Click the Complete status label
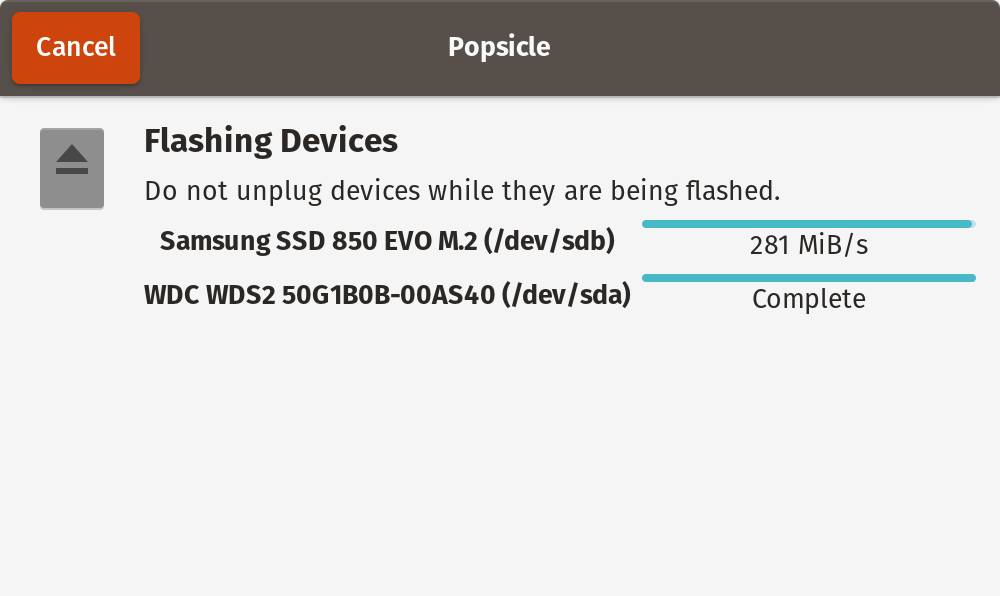1000x596 pixels. 808,298
